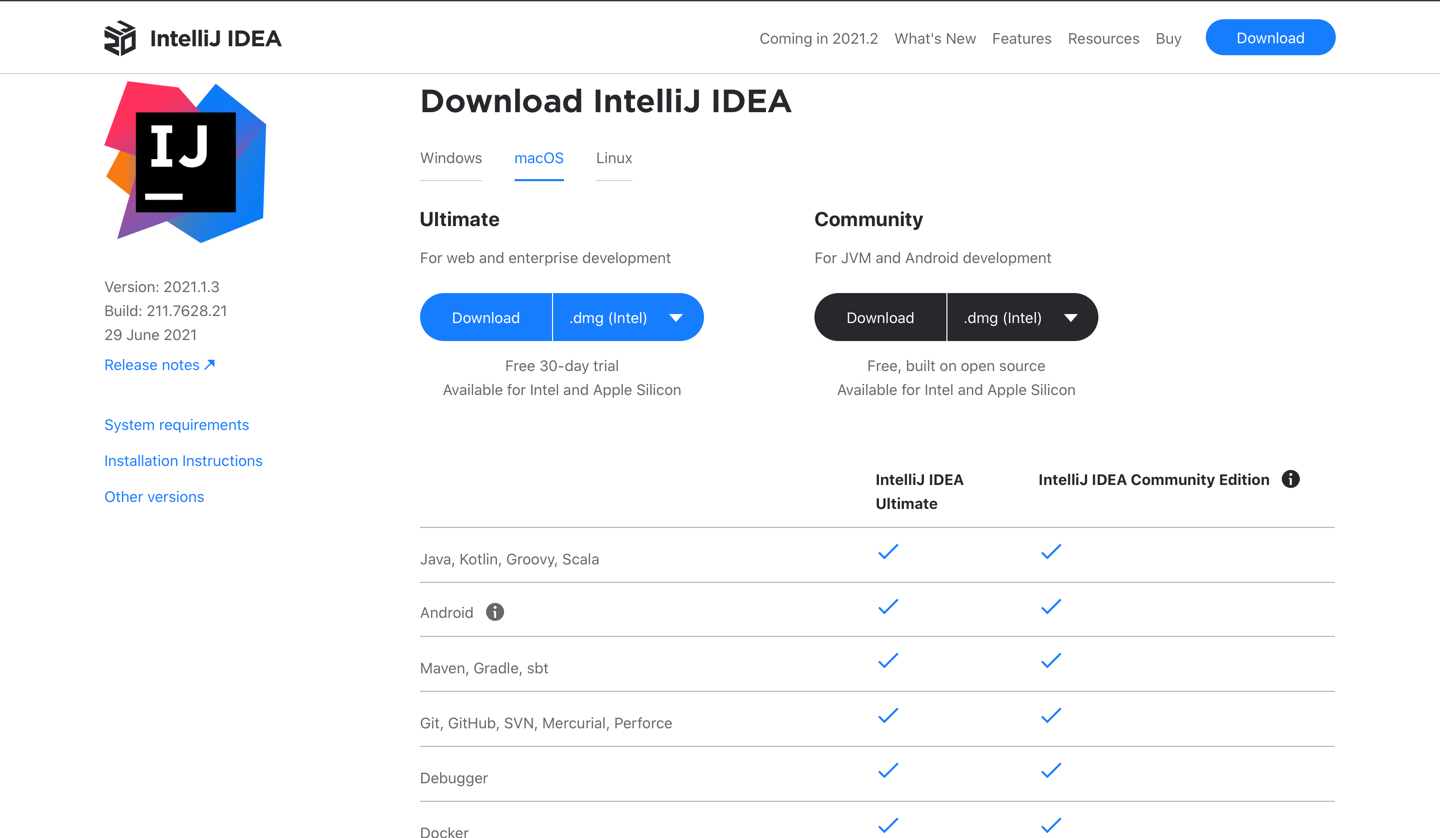Image resolution: width=1440 pixels, height=838 pixels.
Task: Expand the Ultimate .dmg (Intel) dropdown
Action: 628,317
